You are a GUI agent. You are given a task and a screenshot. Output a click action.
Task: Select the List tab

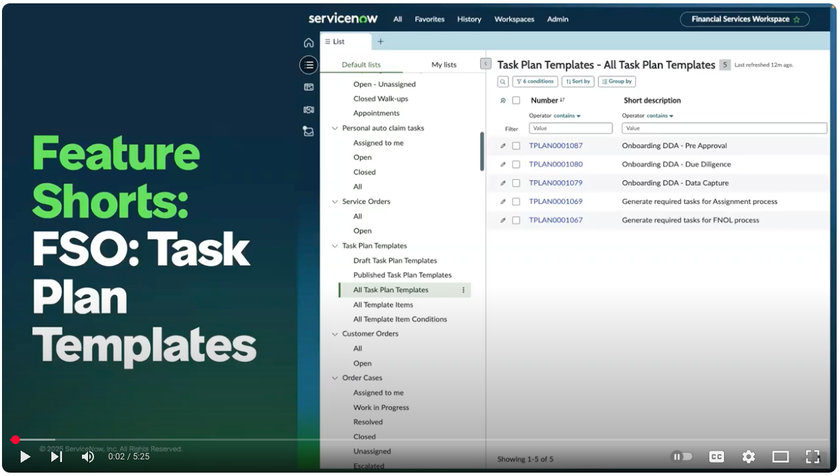[346, 41]
